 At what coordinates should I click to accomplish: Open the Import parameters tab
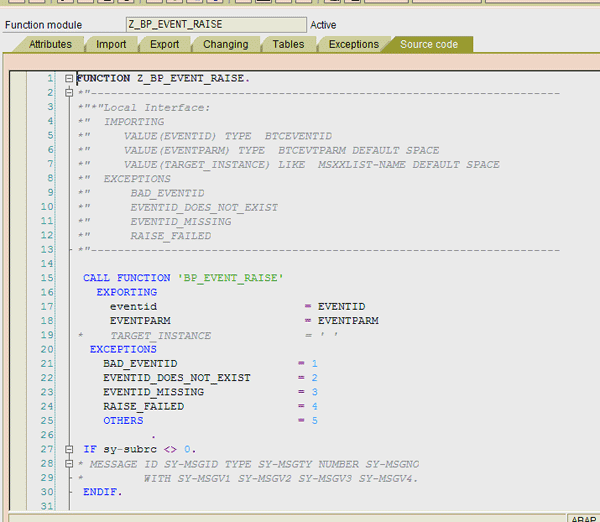click(110, 44)
